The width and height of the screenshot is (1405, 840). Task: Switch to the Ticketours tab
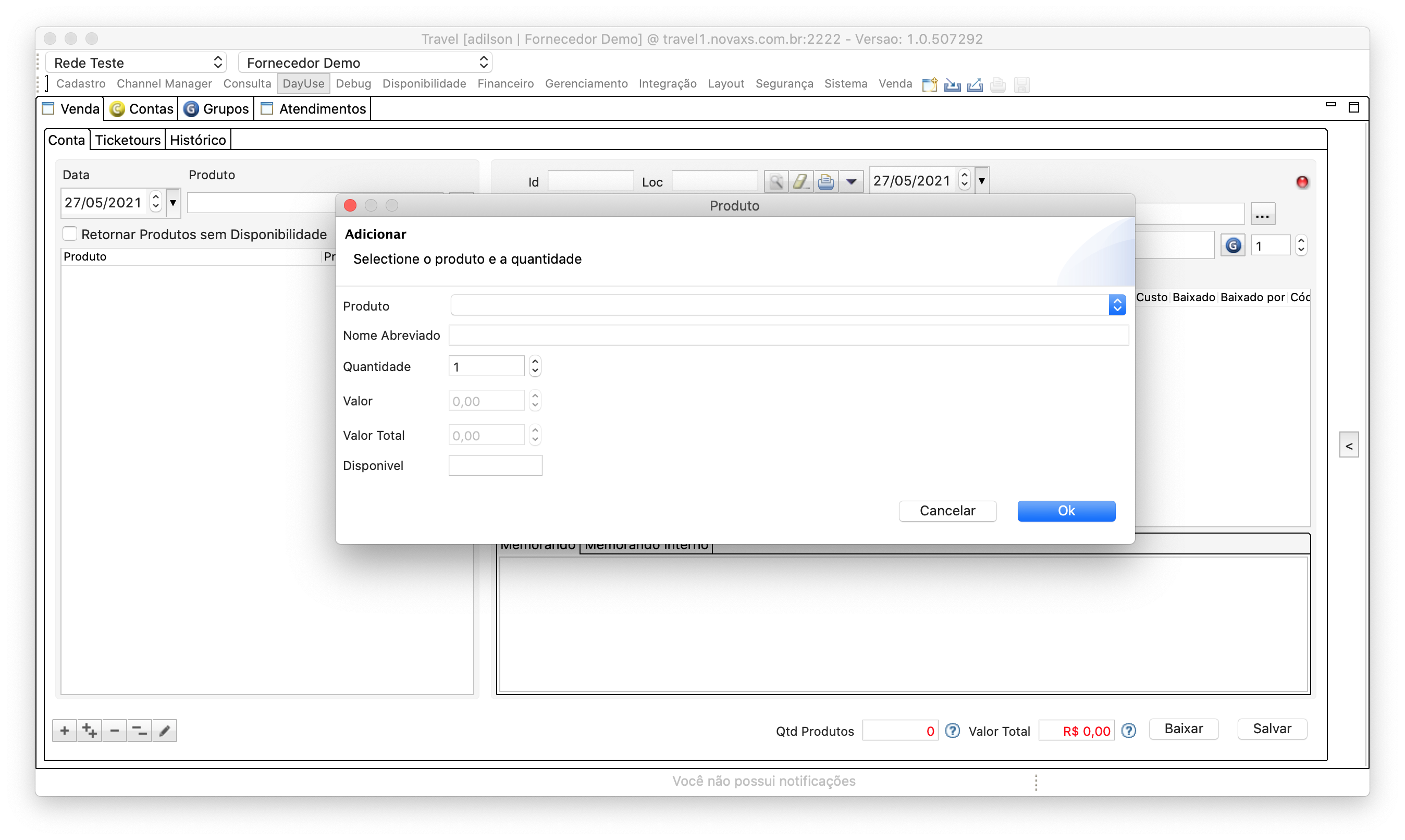click(127, 140)
